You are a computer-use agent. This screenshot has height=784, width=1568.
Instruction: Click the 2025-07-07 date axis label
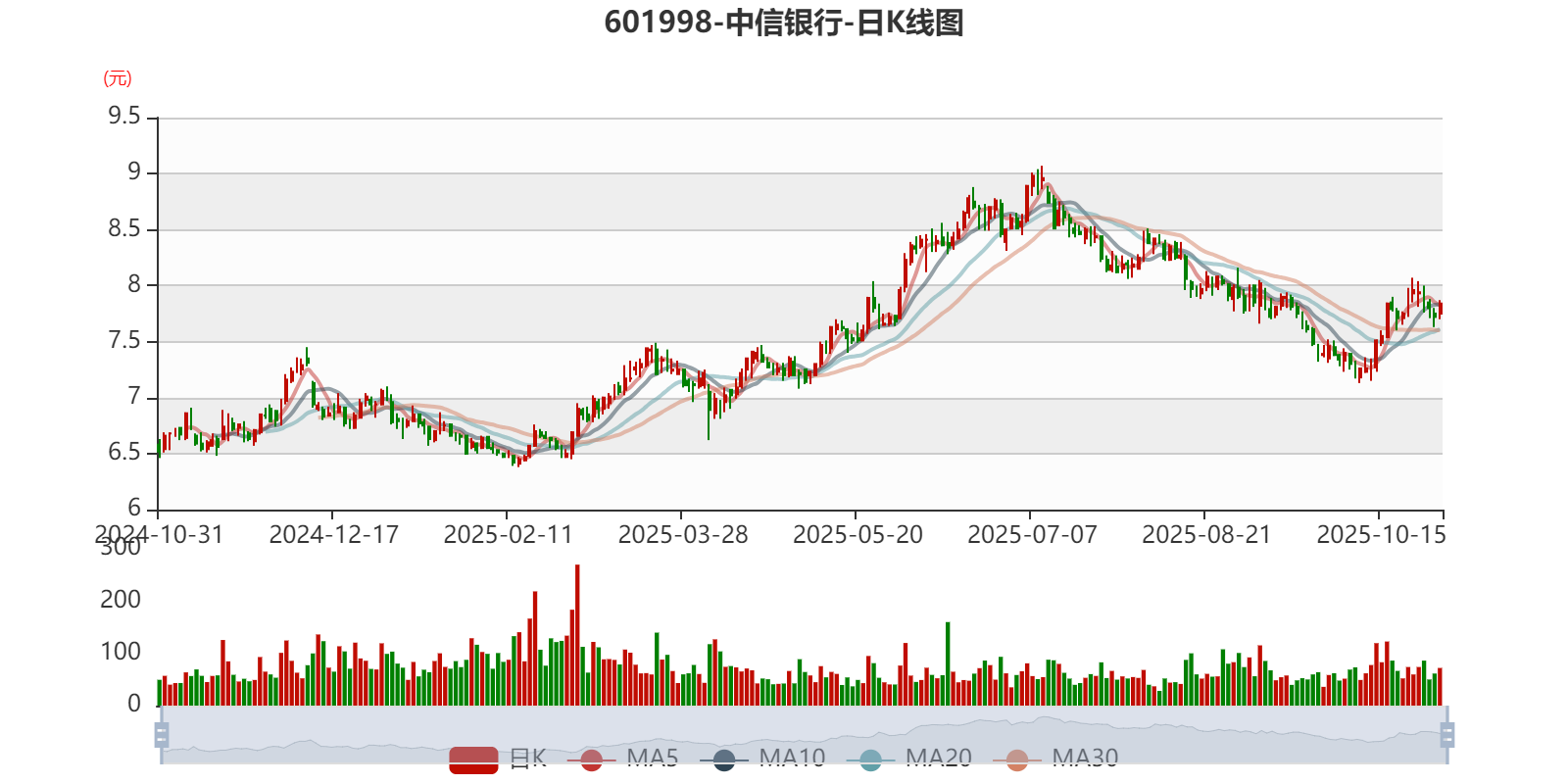(x=1032, y=535)
